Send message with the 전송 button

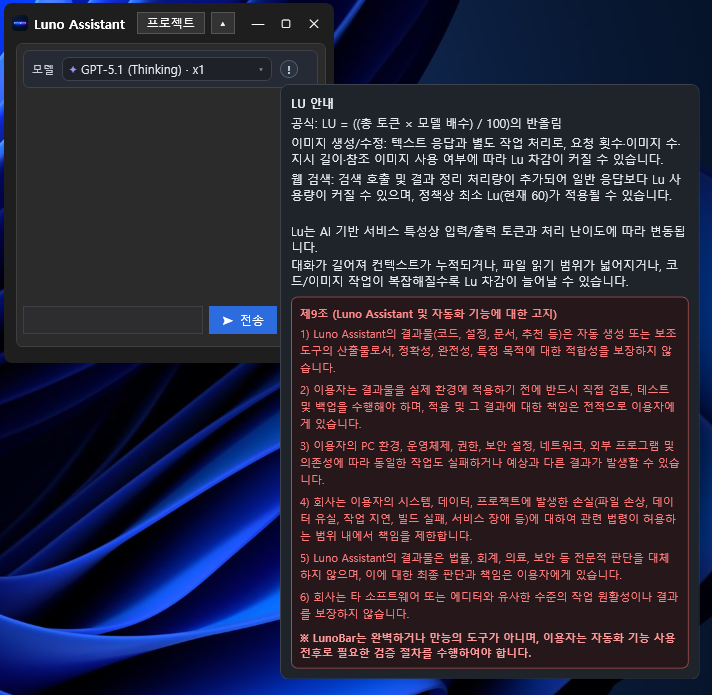[x=242, y=320]
